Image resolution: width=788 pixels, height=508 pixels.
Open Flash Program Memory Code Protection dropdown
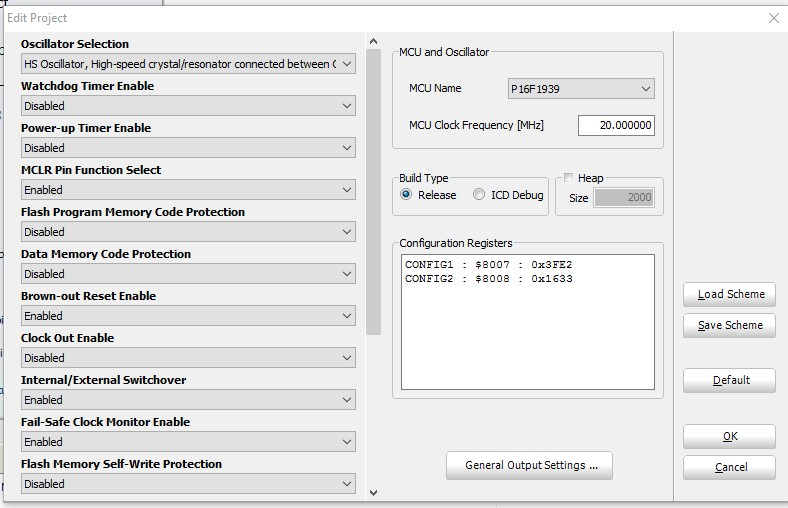pos(188,232)
